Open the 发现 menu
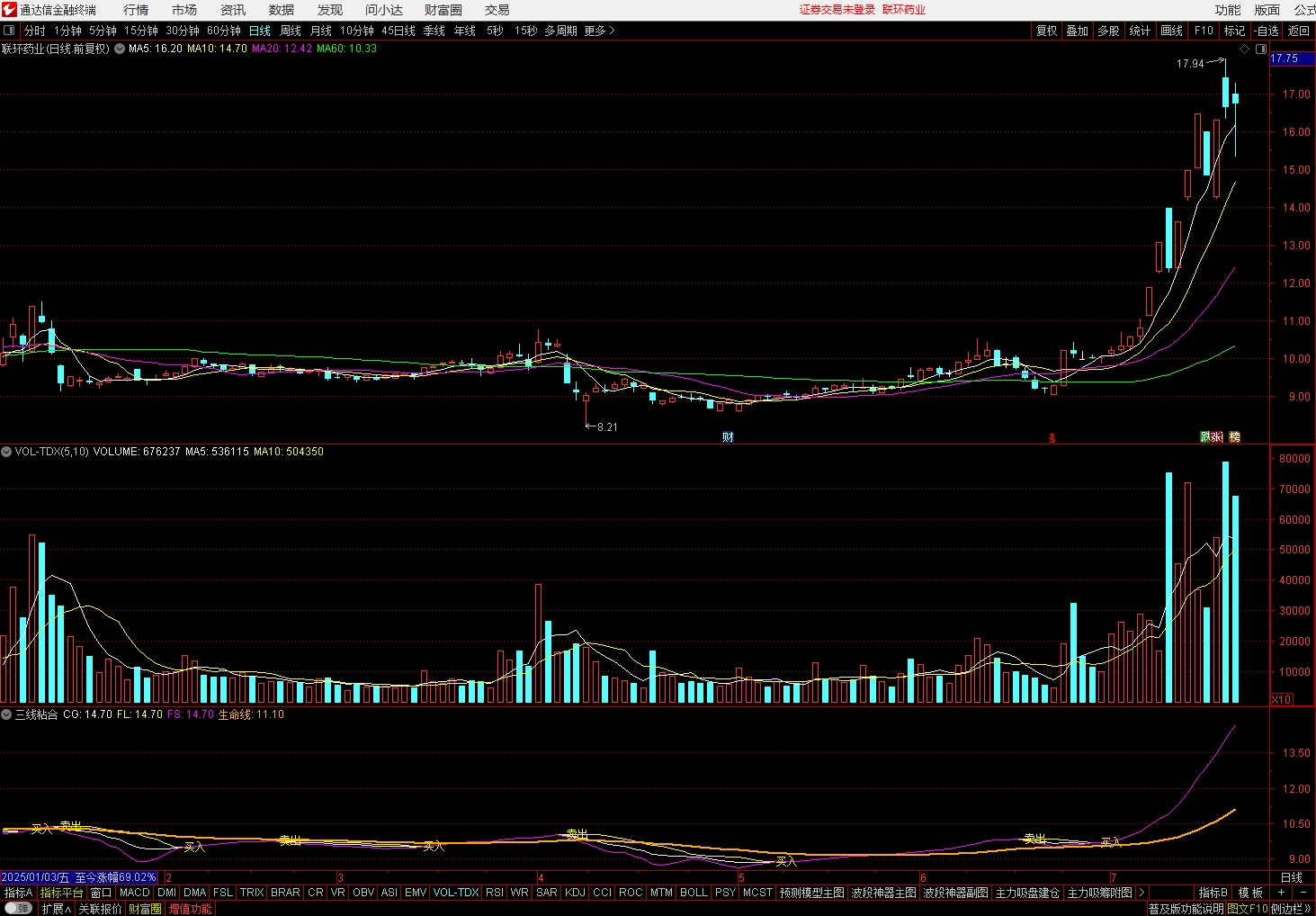Screen dimensions: 1316x916 330,10
